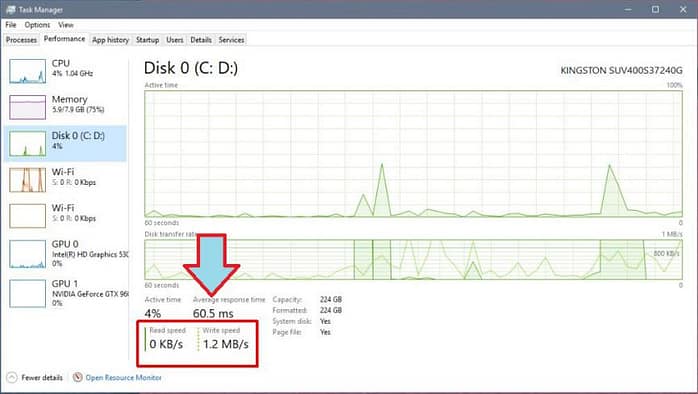Click the Disk 0 (C: D:) heading
Viewport: 698px width, 394px height.
click(191, 68)
